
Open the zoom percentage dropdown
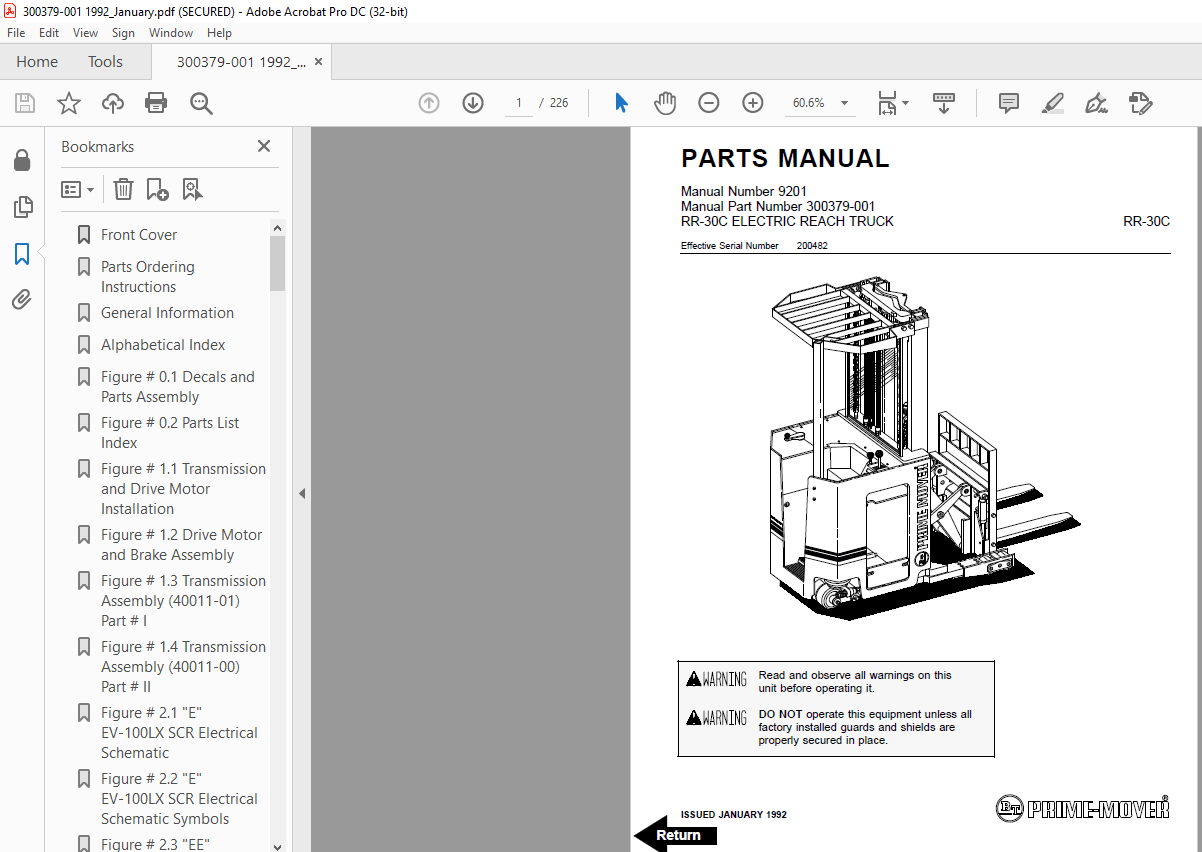pos(843,102)
